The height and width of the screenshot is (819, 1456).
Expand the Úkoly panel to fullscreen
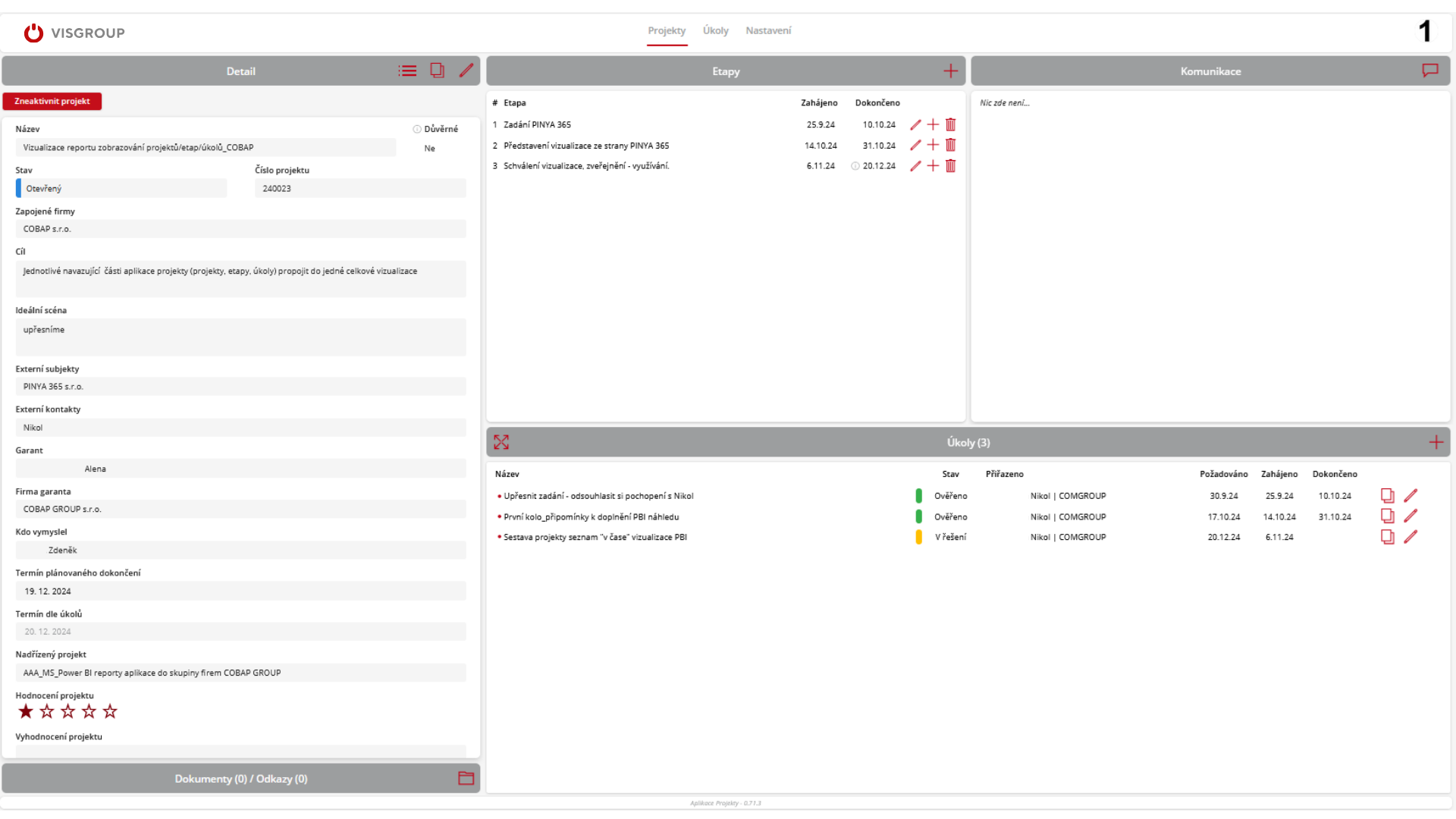(x=501, y=442)
